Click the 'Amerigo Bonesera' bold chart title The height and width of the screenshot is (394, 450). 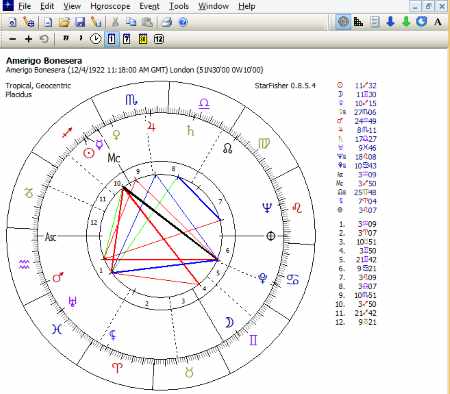(x=44, y=61)
